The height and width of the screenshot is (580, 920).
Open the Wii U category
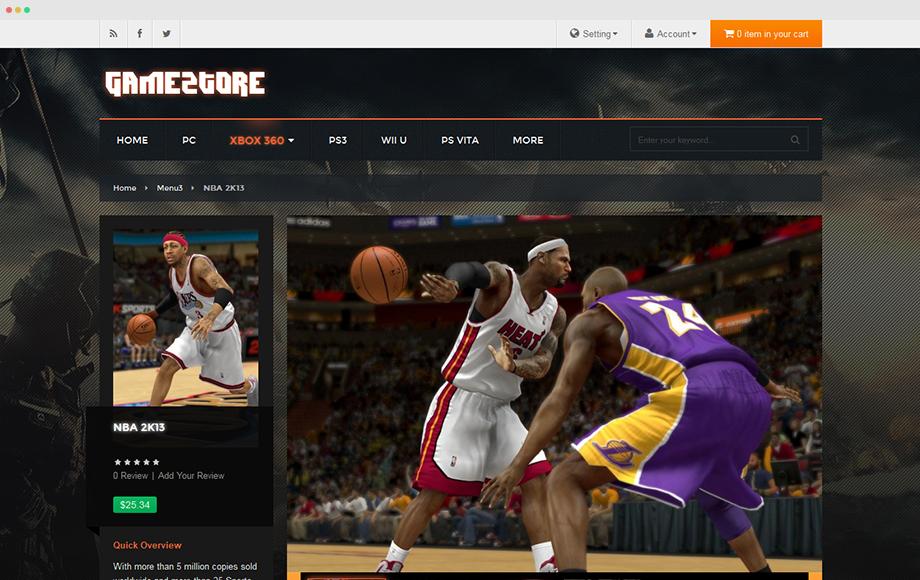[394, 140]
